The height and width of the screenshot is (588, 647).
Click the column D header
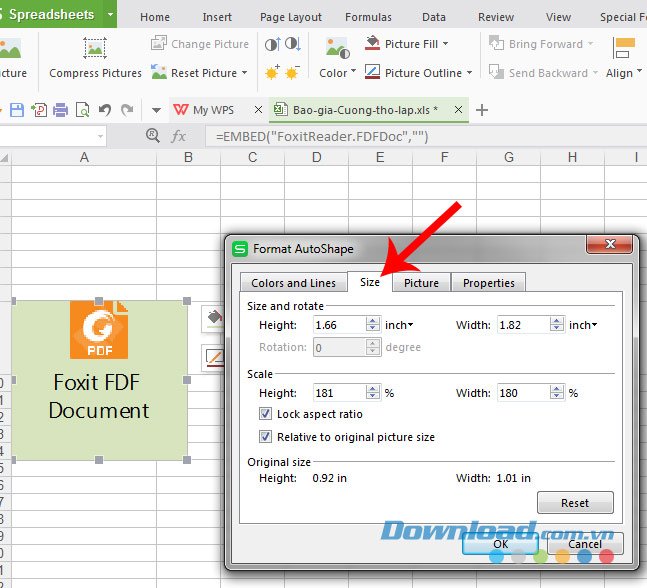316,157
